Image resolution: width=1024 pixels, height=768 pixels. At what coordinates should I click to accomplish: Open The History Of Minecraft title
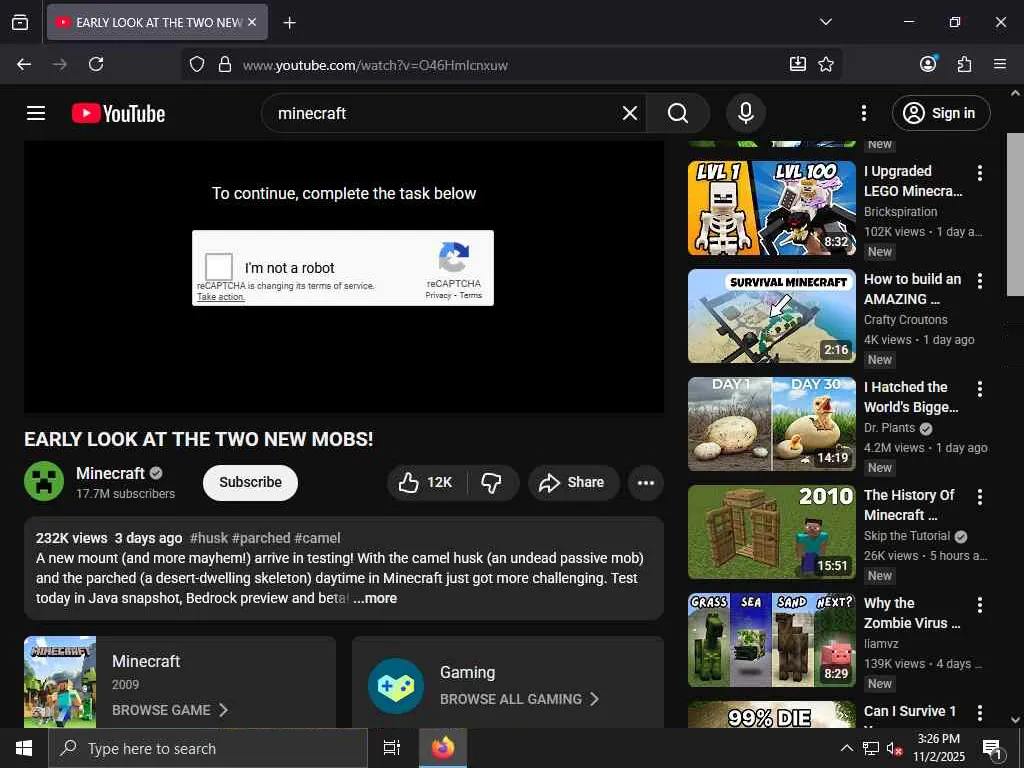[x=909, y=505]
